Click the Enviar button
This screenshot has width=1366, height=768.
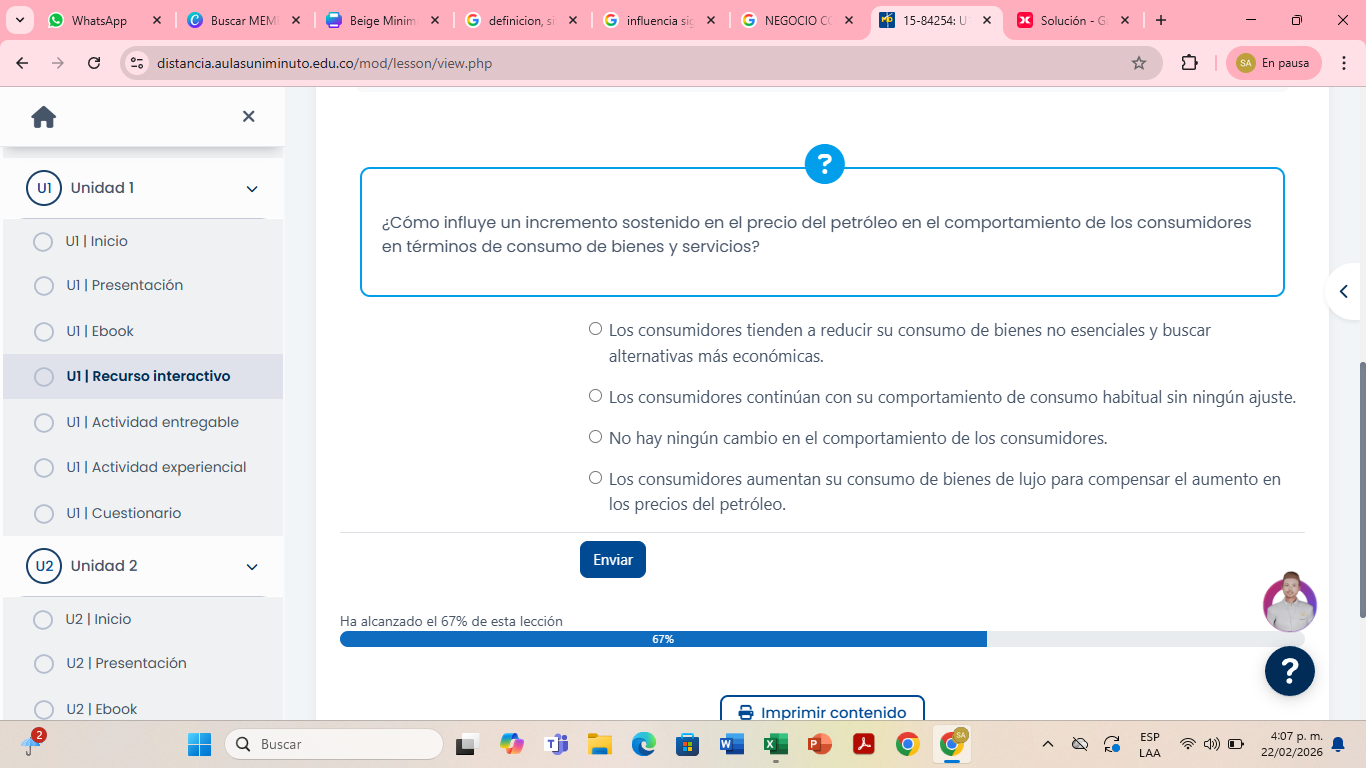[612, 560]
